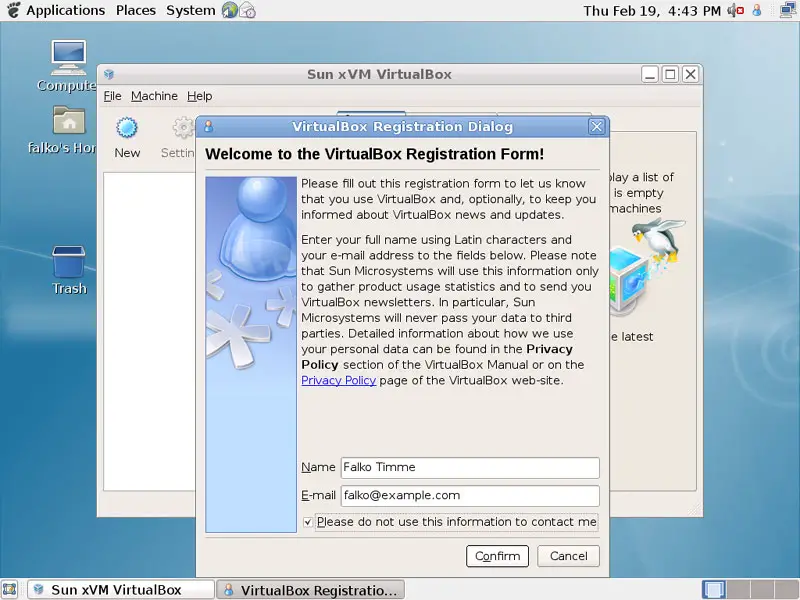Open the Help menu in VirtualBox
This screenshot has width=800, height=600.
pyautogui.click(x=199, y=96)
